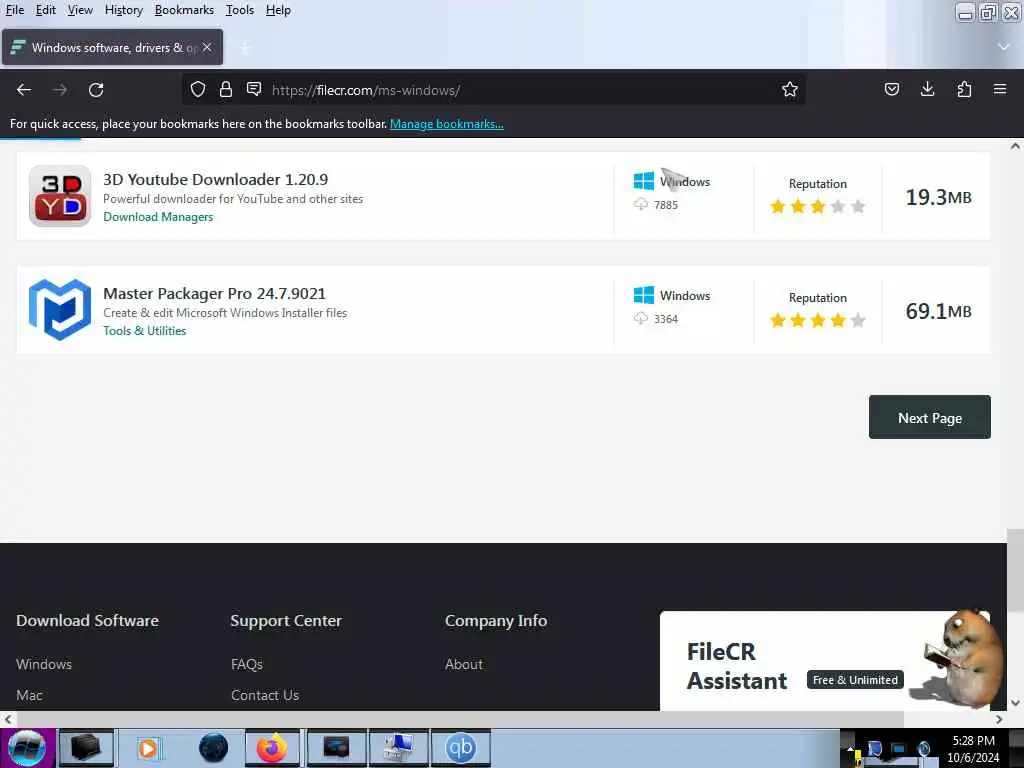Click the vertical scrollbar up arrow

pos(1015,146)
